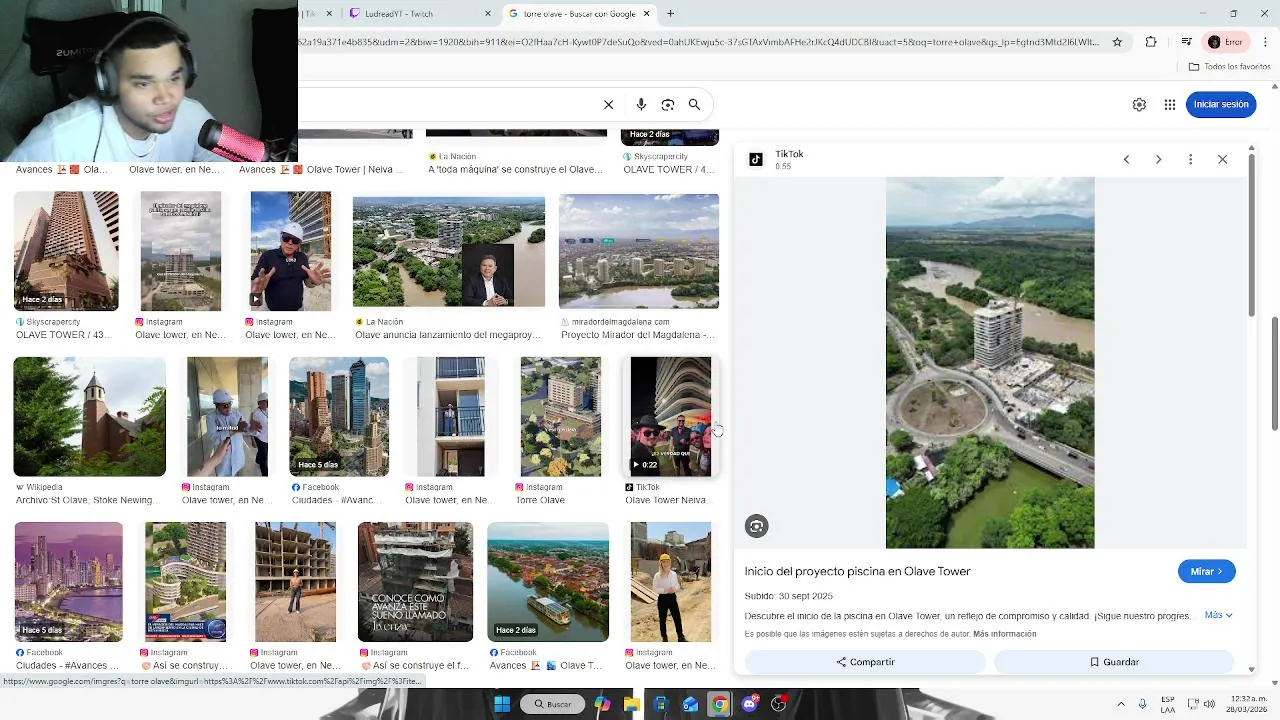1280x720 pixels.
Task: Open Microsoft Store from the taskbar
Action: pyautogui.click(x=661, y=704)
